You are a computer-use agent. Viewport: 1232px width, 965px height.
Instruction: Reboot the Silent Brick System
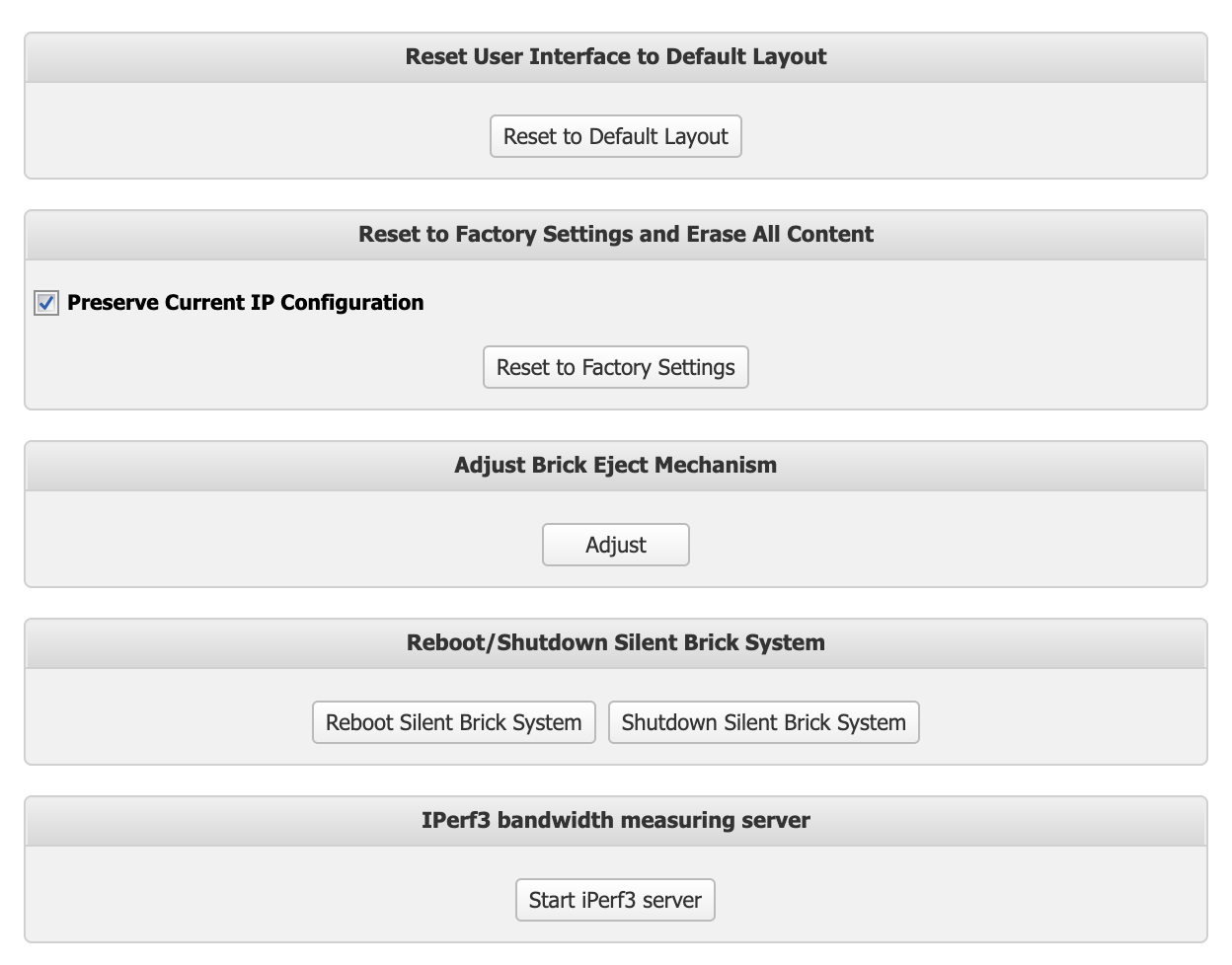point(453,722)
